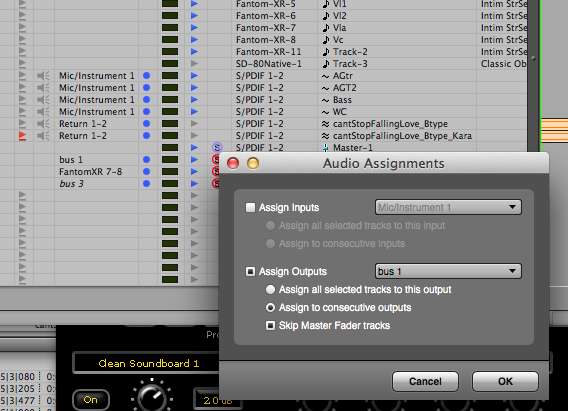The height and width of the screenshot is (411, 568).
Task: Toggle the Assign Outputs checkbox
Action: pos(250,272)
